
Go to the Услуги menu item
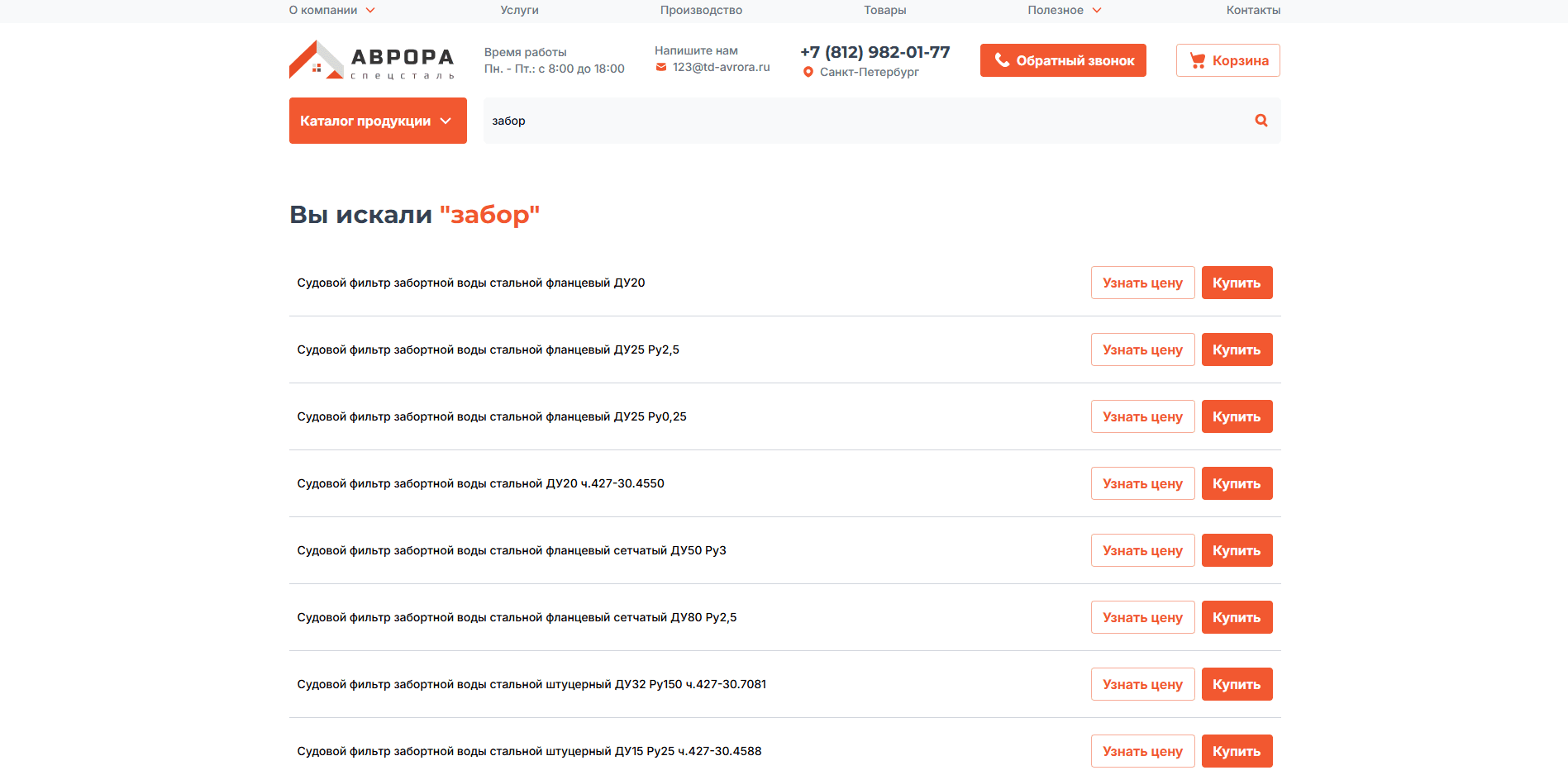coord(519,11)
